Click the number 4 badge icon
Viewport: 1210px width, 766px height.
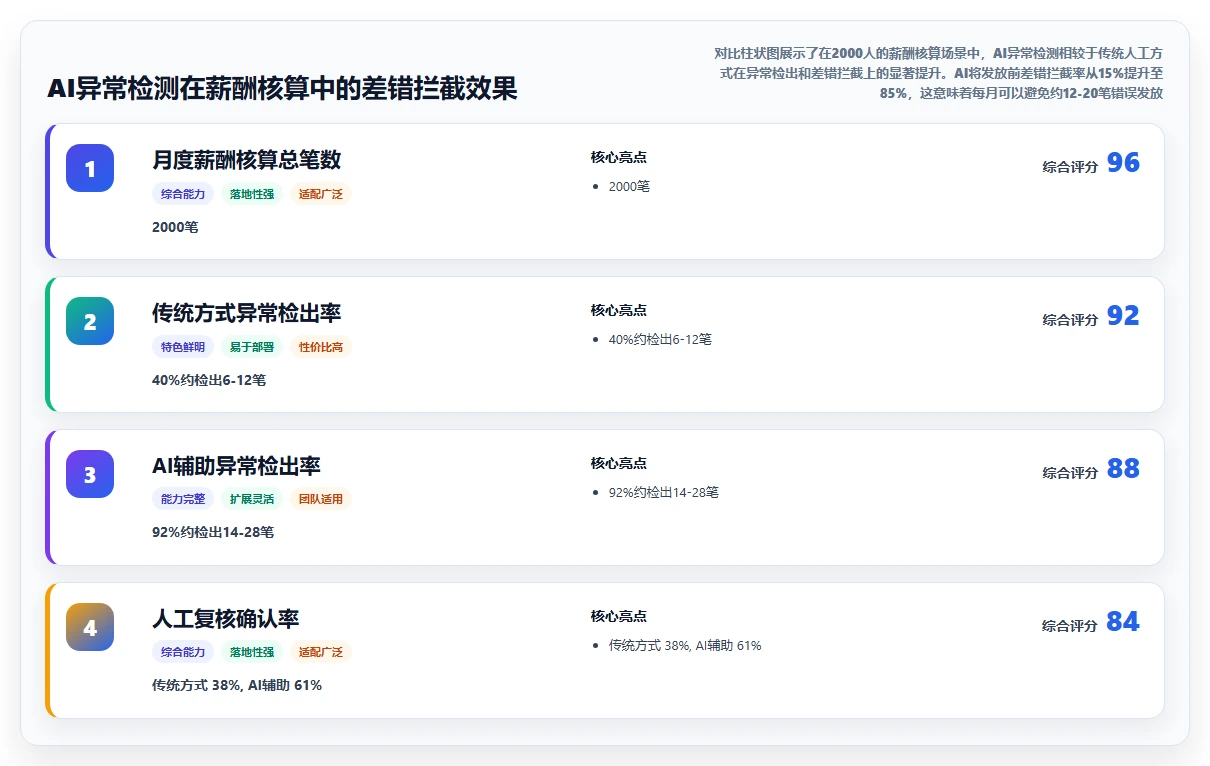(x=90, y=627)
